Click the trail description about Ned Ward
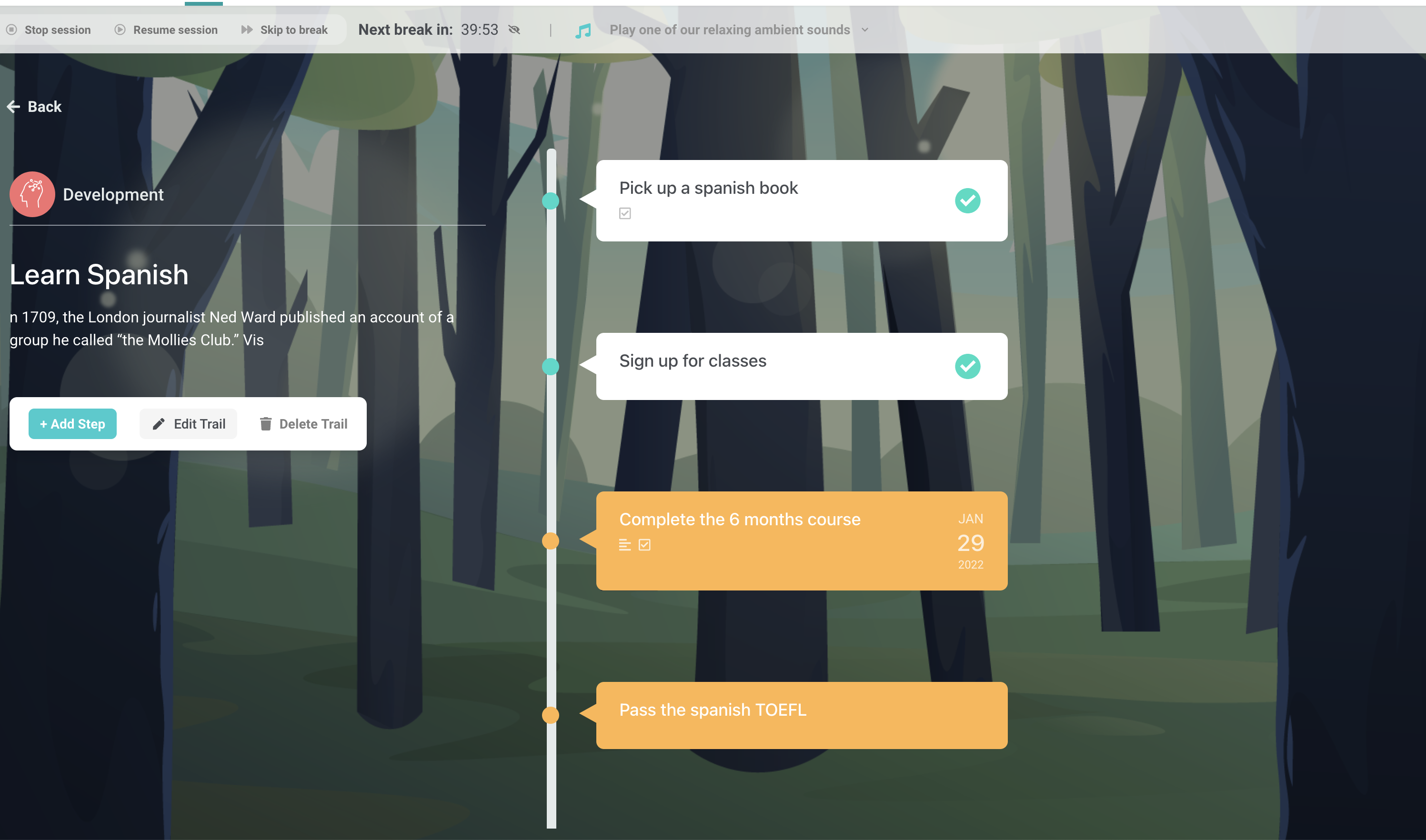This screenshot has height=840, width=1426. [232, 328]
